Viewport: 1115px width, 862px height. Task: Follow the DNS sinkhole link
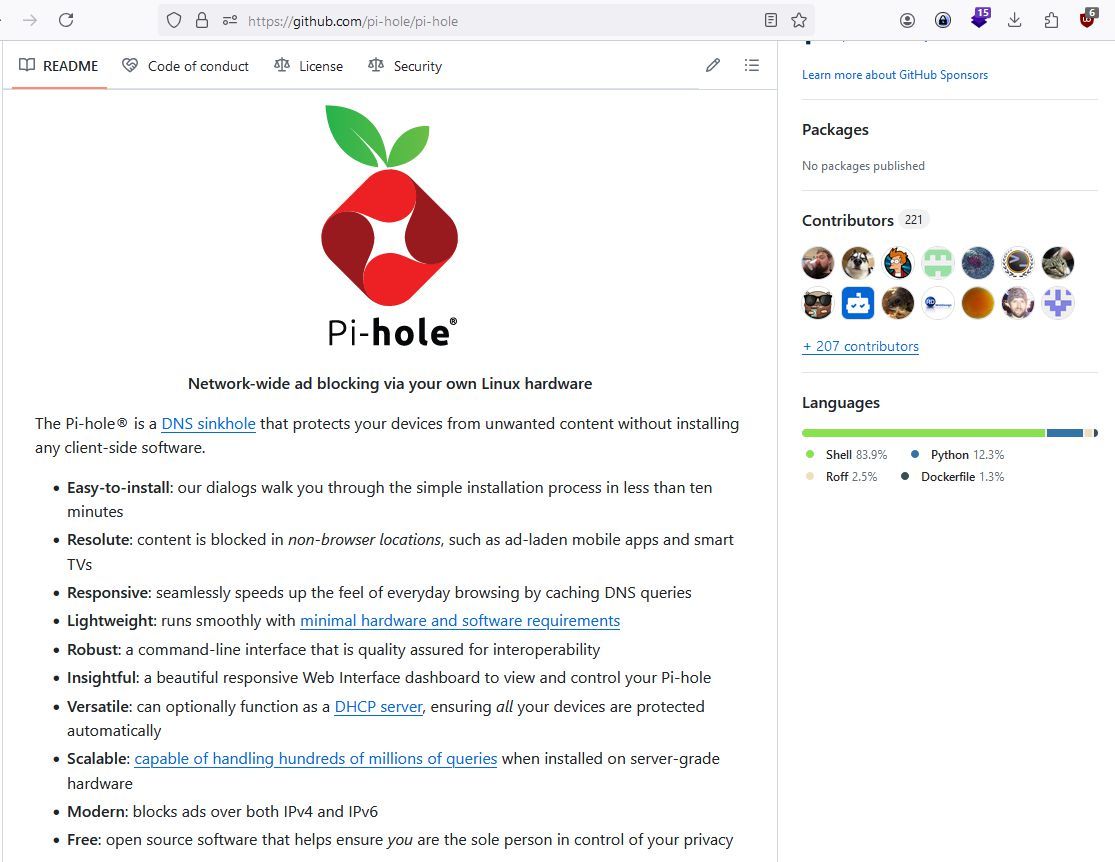(208, 423)
